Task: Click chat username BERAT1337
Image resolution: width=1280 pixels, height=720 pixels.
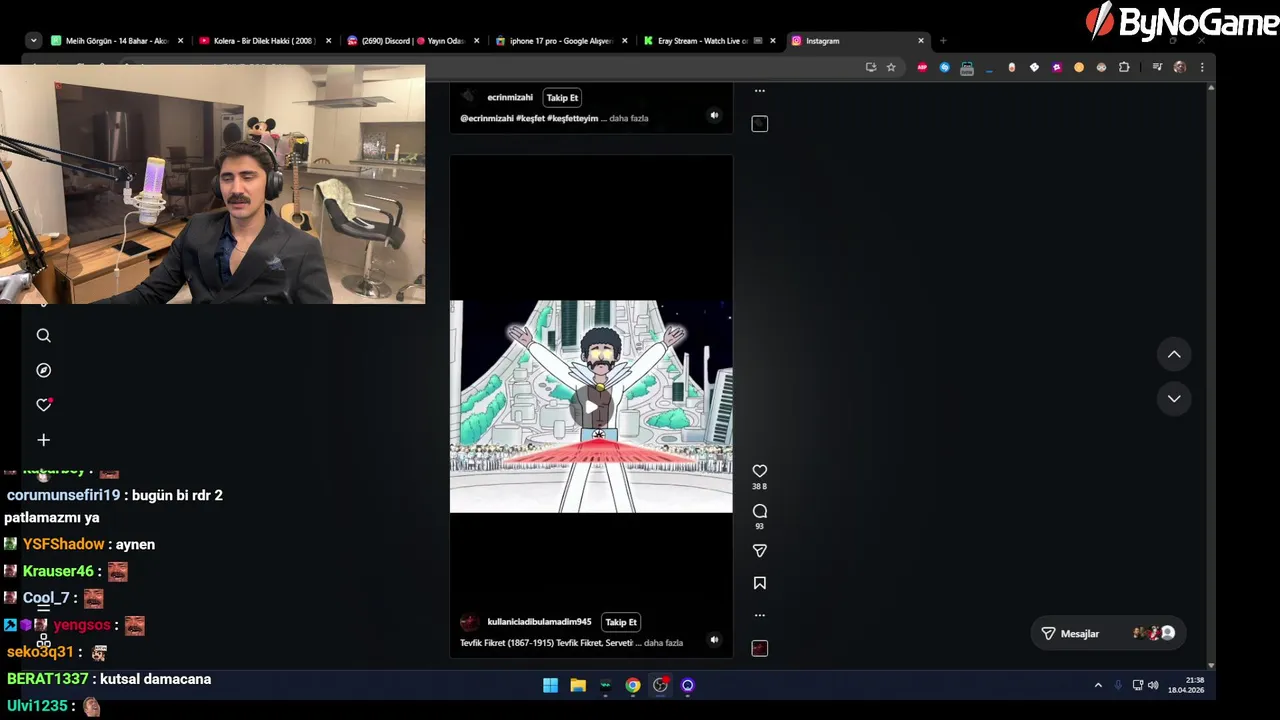Action: coord(47,679)
